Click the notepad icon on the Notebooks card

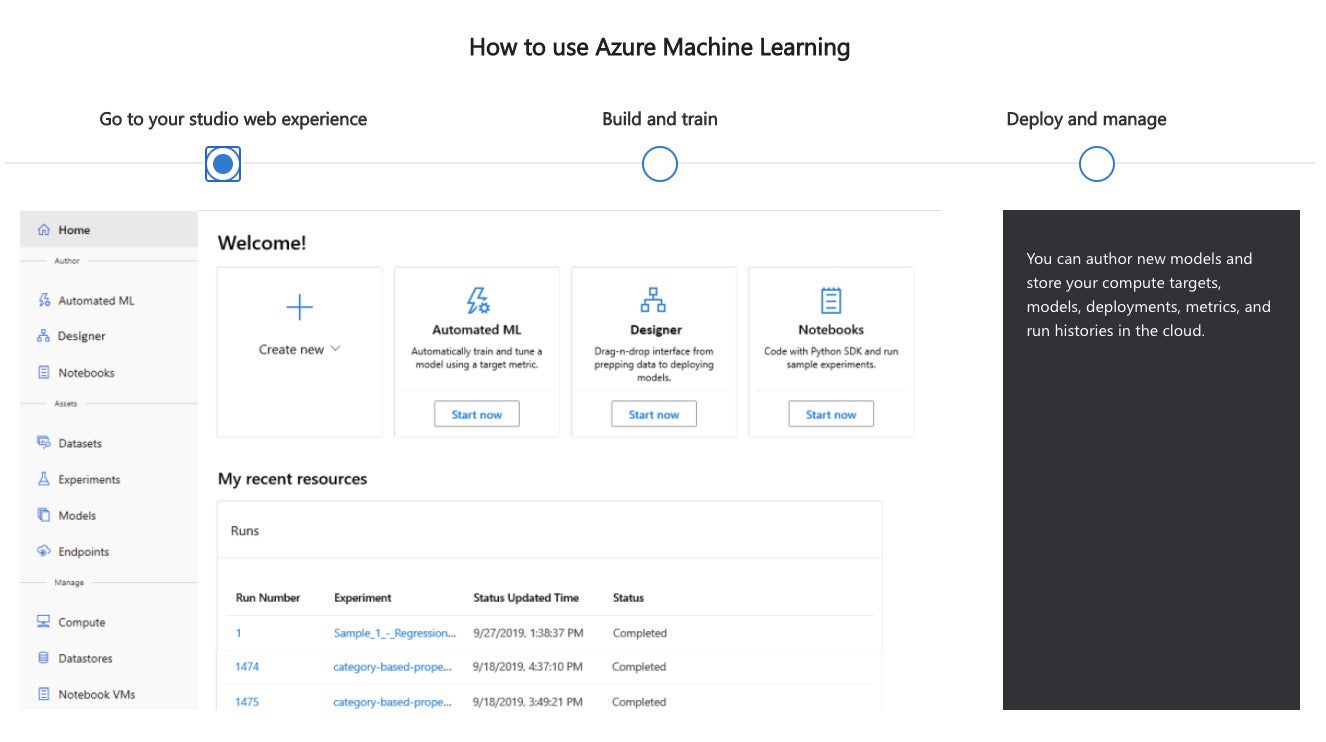click(831, 301)
